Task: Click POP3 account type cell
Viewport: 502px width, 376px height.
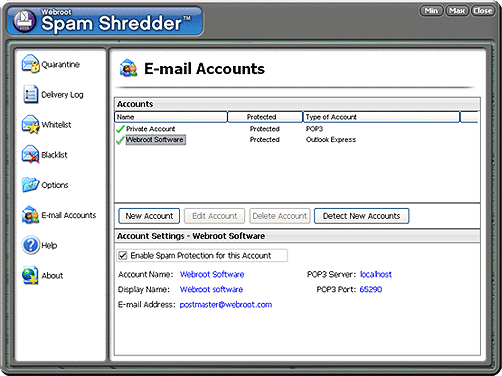Action: tap(314, 129)
